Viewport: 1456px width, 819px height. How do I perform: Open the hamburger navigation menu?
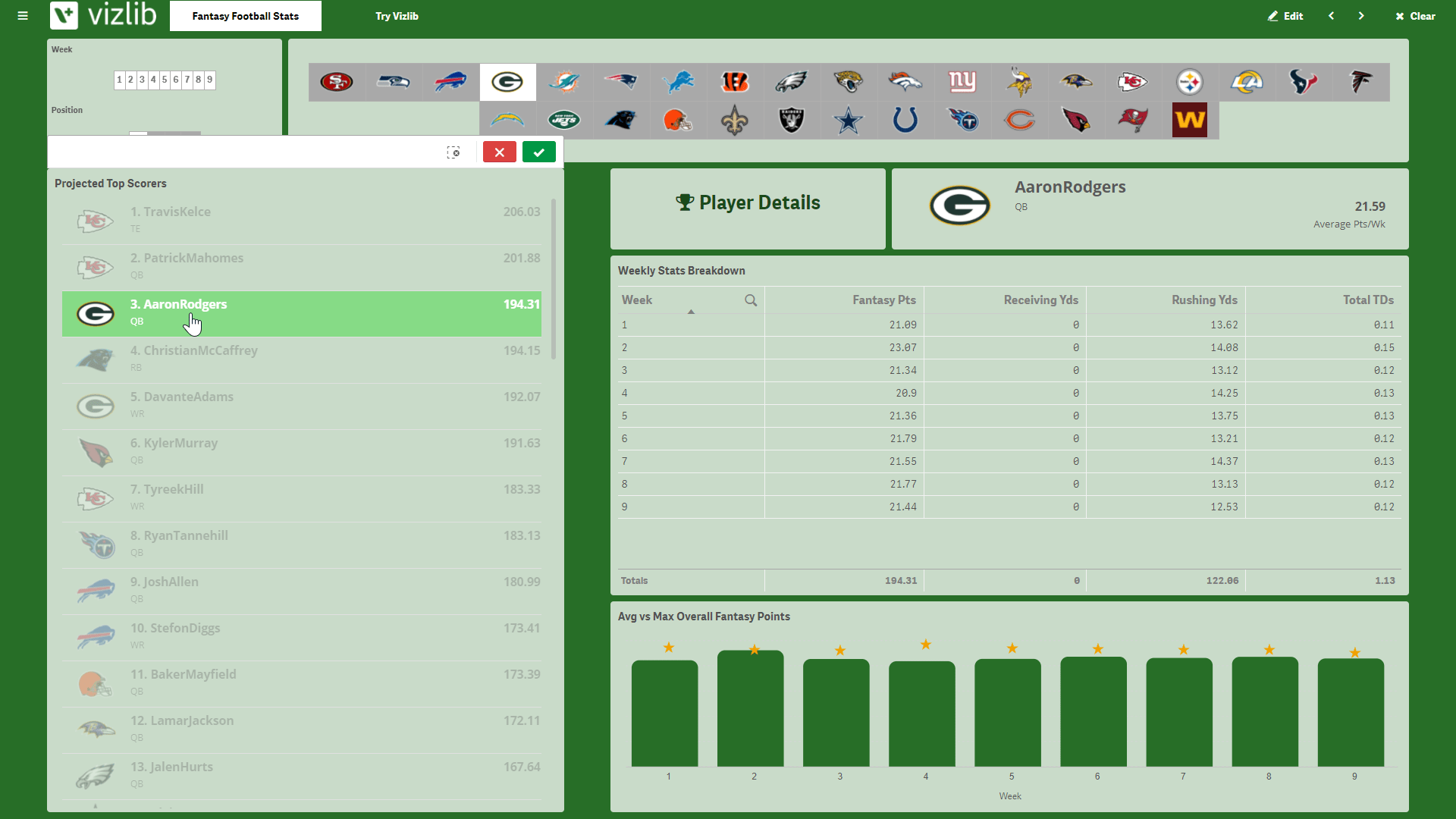coord(23,16)
